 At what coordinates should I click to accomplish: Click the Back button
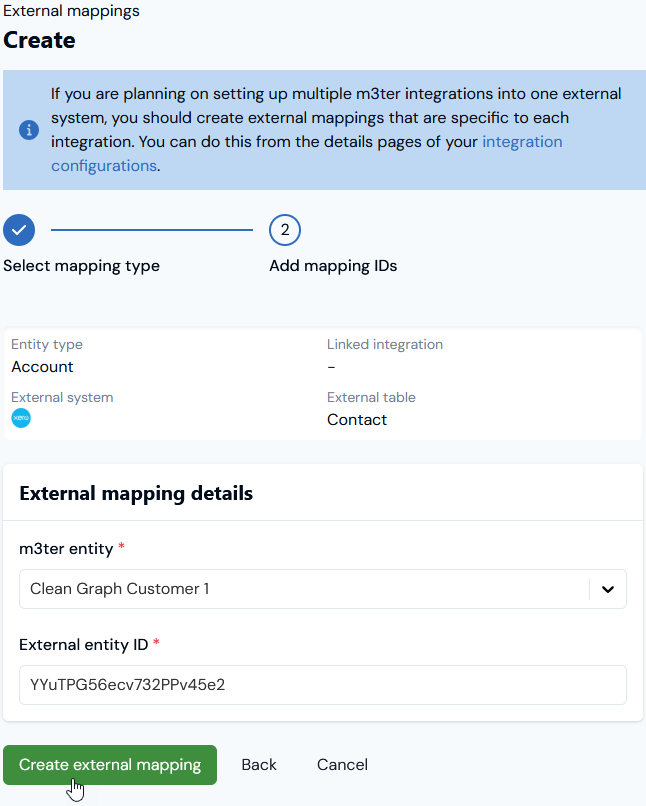(x=259, y=765)
